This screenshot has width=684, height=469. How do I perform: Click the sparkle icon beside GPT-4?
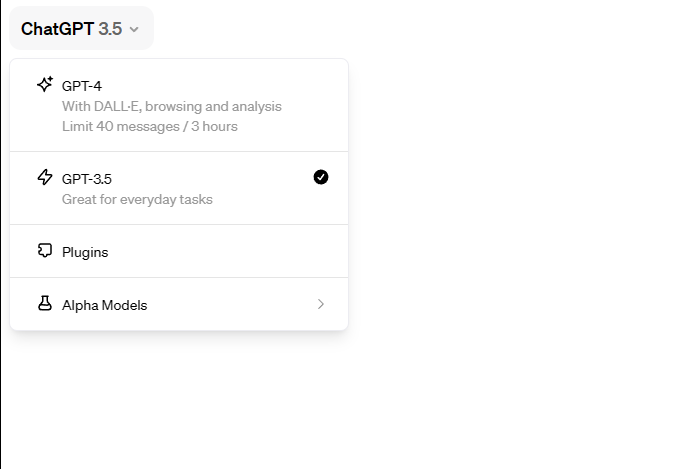click(x=45, y=85)
